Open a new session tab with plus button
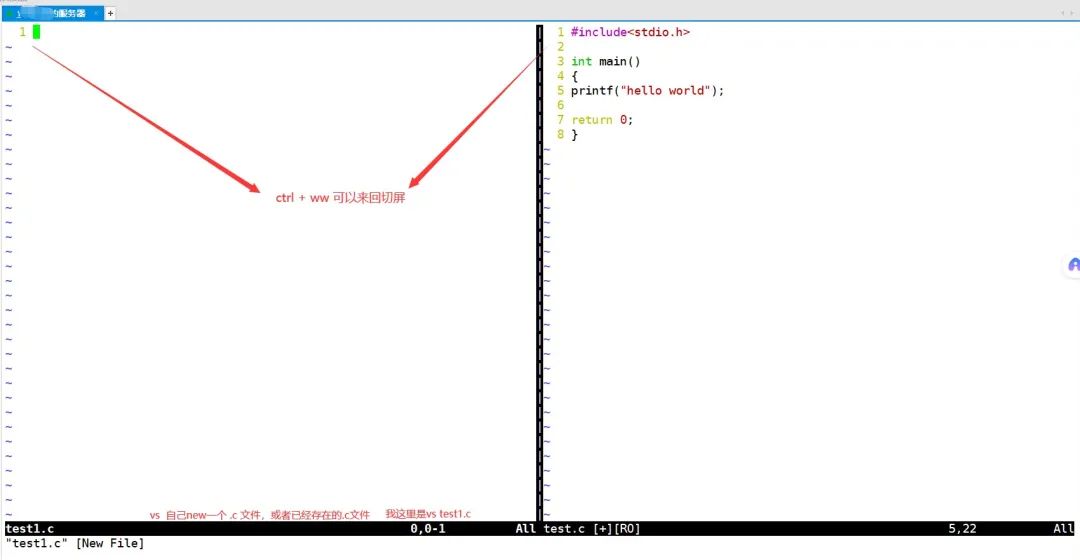The image size is (1080, 560). [110, 13]
